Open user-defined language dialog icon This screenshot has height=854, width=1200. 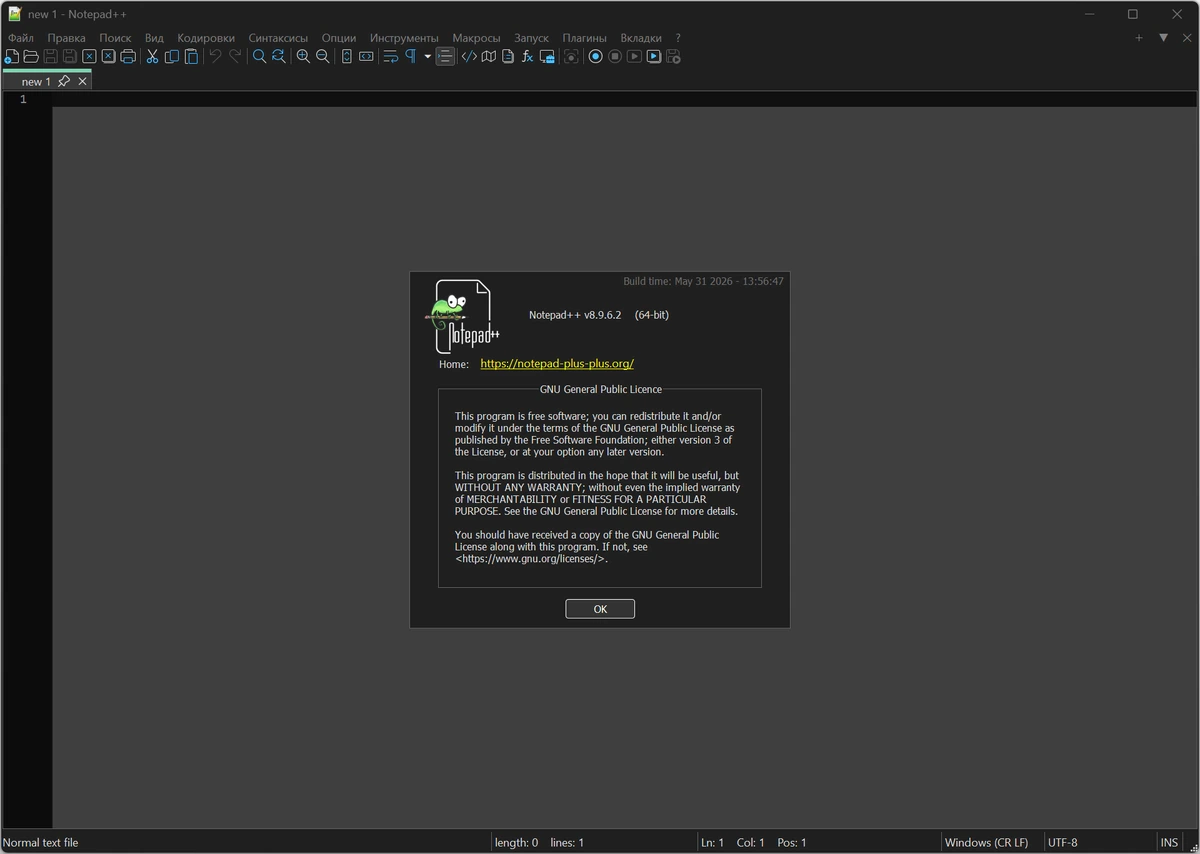coord(469,57)
